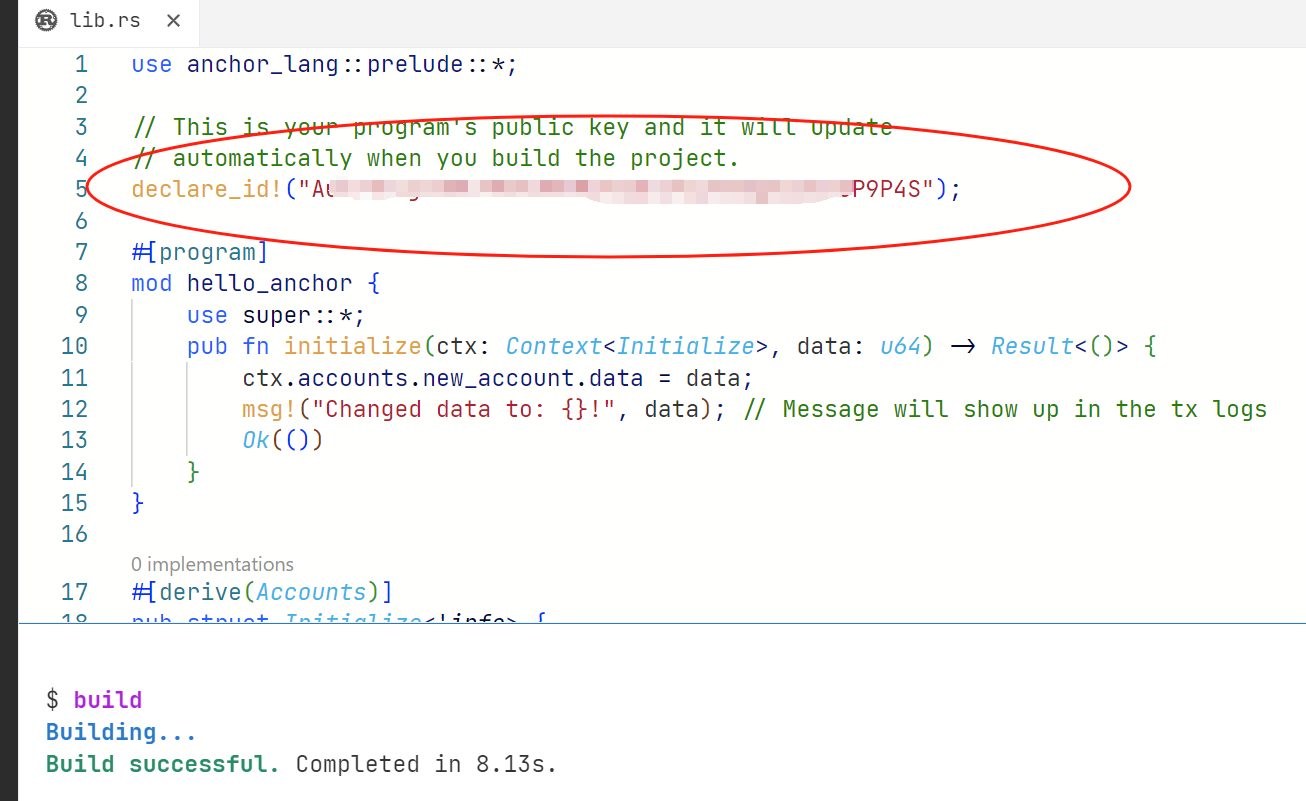Viewport: 1306px width, 801px height.
Task: Click 'Build successful.' in the terminal
Action: click(163, 764)
